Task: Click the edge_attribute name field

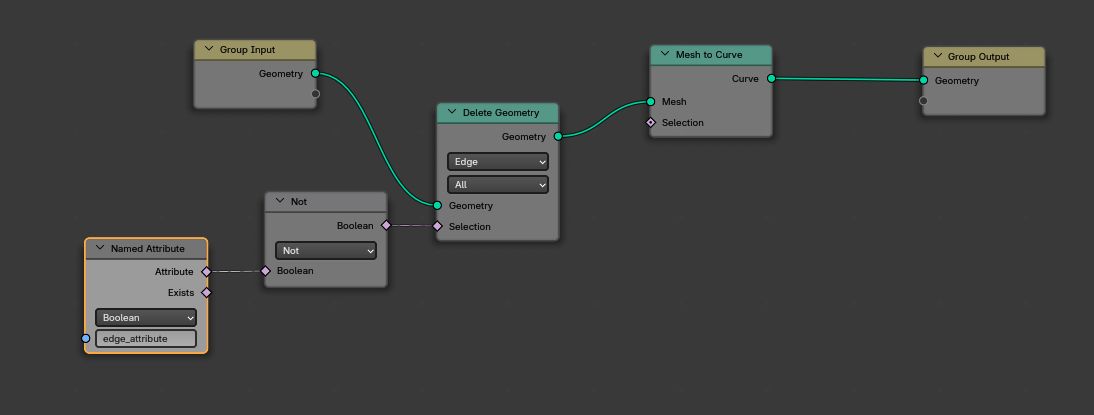Action: coord(146,338)
